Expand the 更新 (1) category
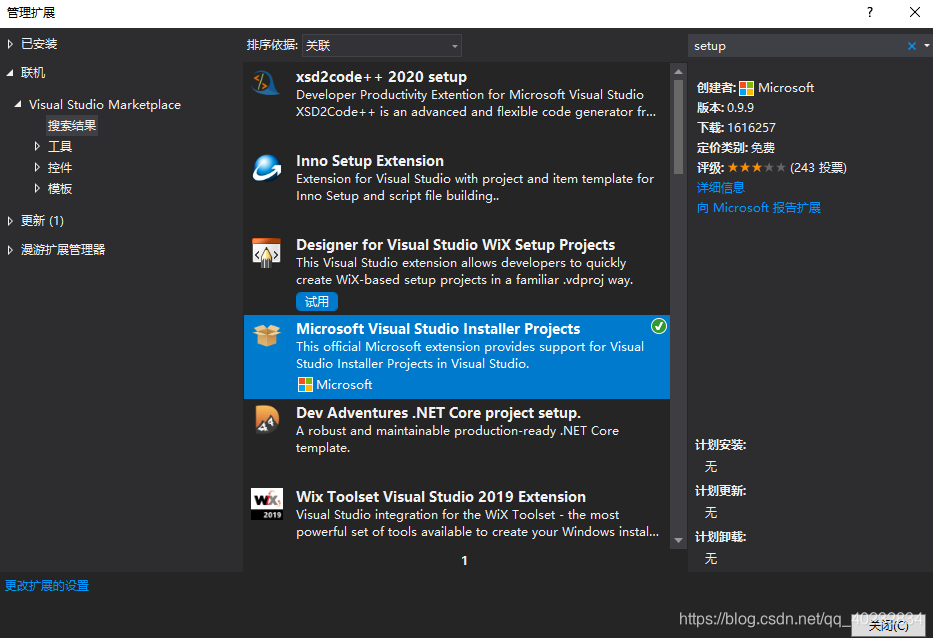The width and height of the screenshot is (933, 638). [10, 221]
